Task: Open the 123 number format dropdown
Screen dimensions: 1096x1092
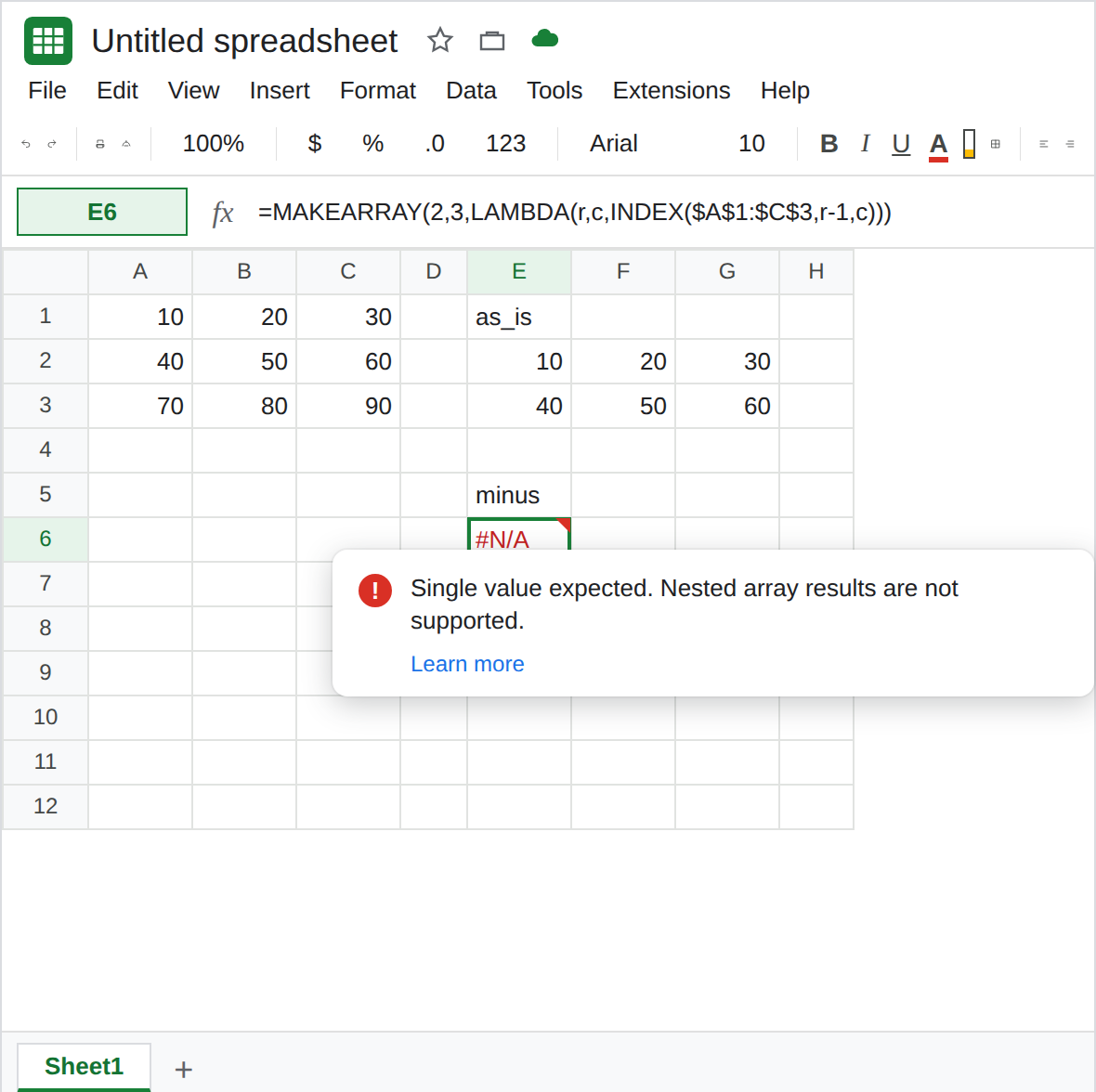Action: pyautogui.click(x=505, y=143)
